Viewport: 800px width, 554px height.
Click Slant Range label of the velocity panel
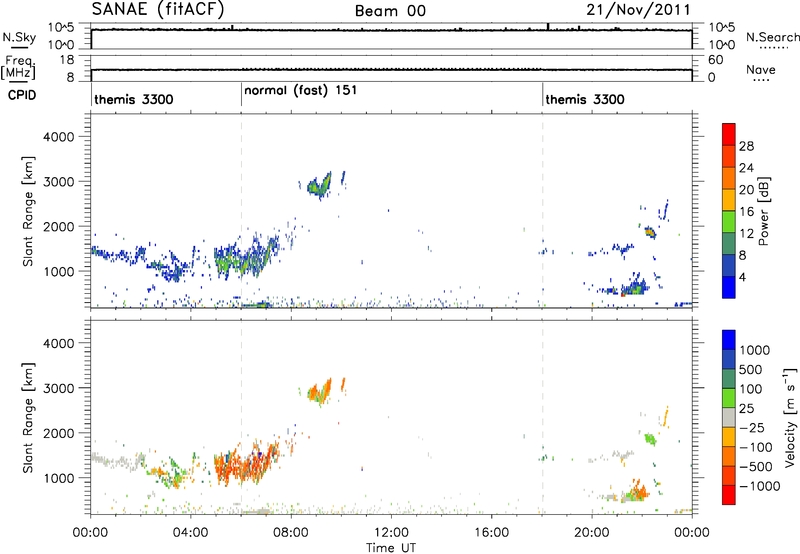pos(28,418)
